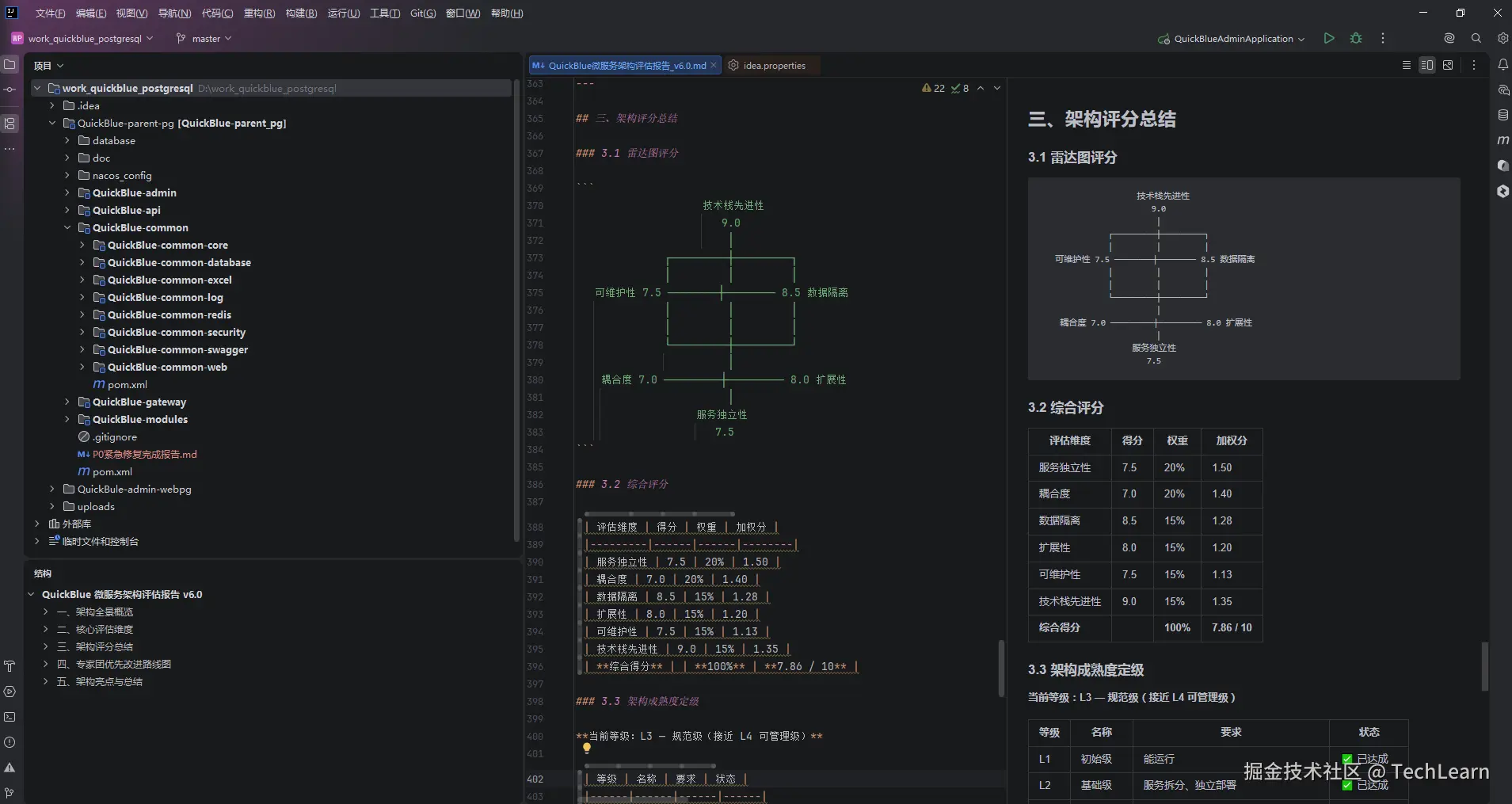Expand 四、专家团优先改进路线图 structure node

point(46,664)
